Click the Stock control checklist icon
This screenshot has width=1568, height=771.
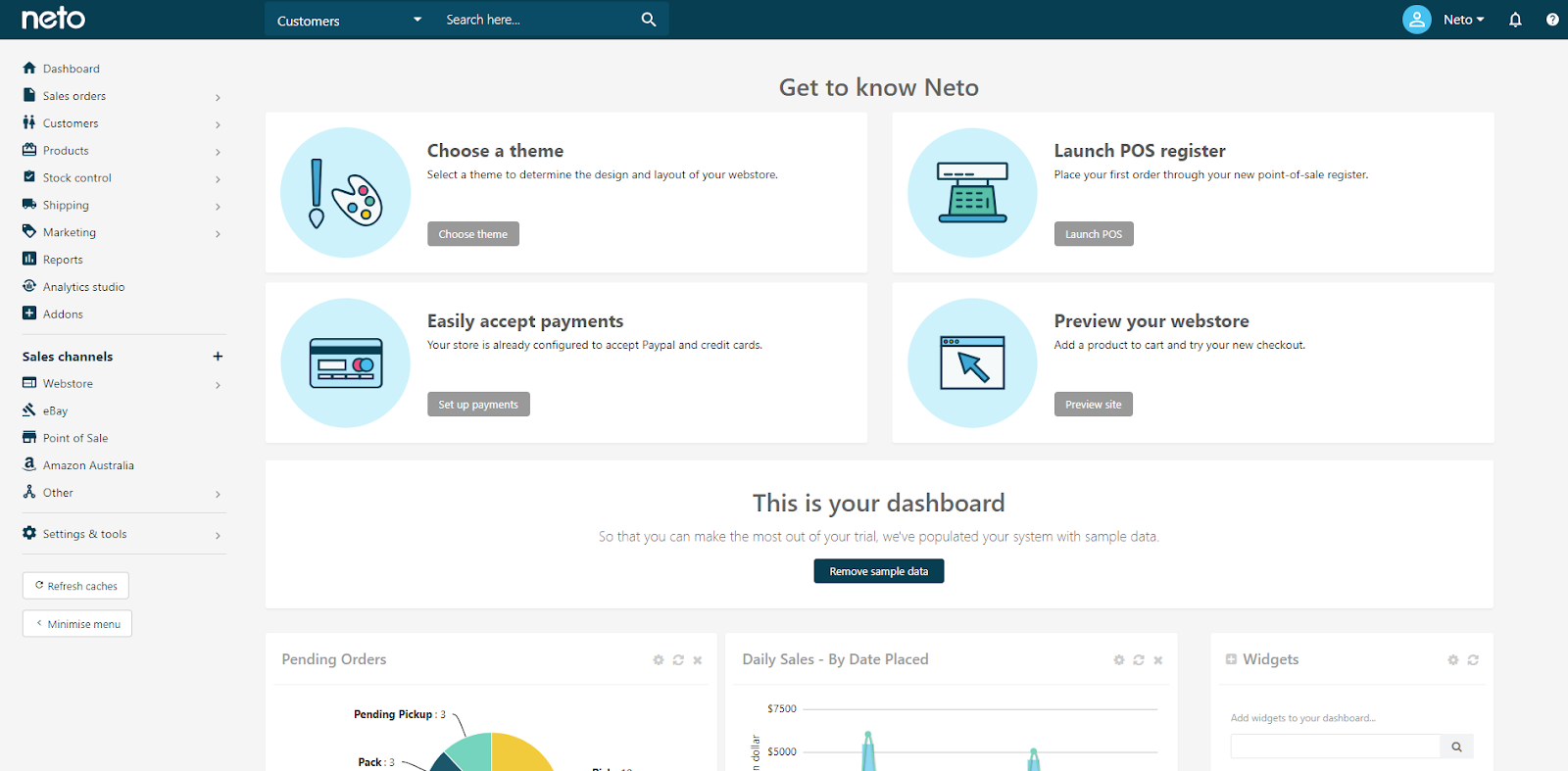29,177
